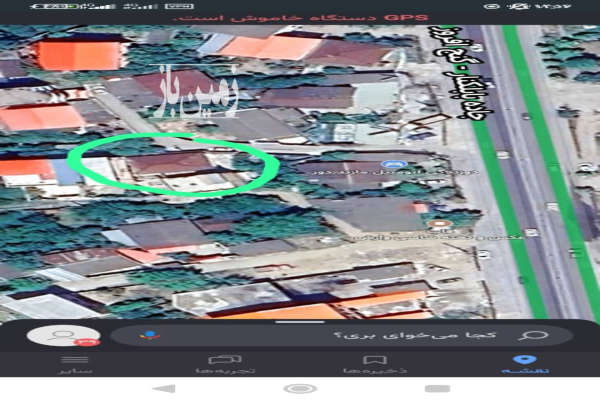Tap the bottom sheet drag handle
The image size is (600, 400).
[298, 323]
